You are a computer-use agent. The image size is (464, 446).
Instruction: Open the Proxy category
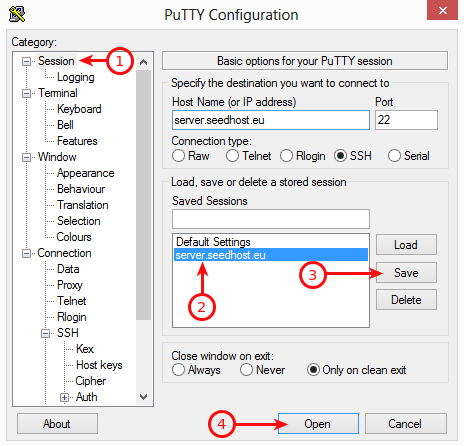click(x=70, y=285)
